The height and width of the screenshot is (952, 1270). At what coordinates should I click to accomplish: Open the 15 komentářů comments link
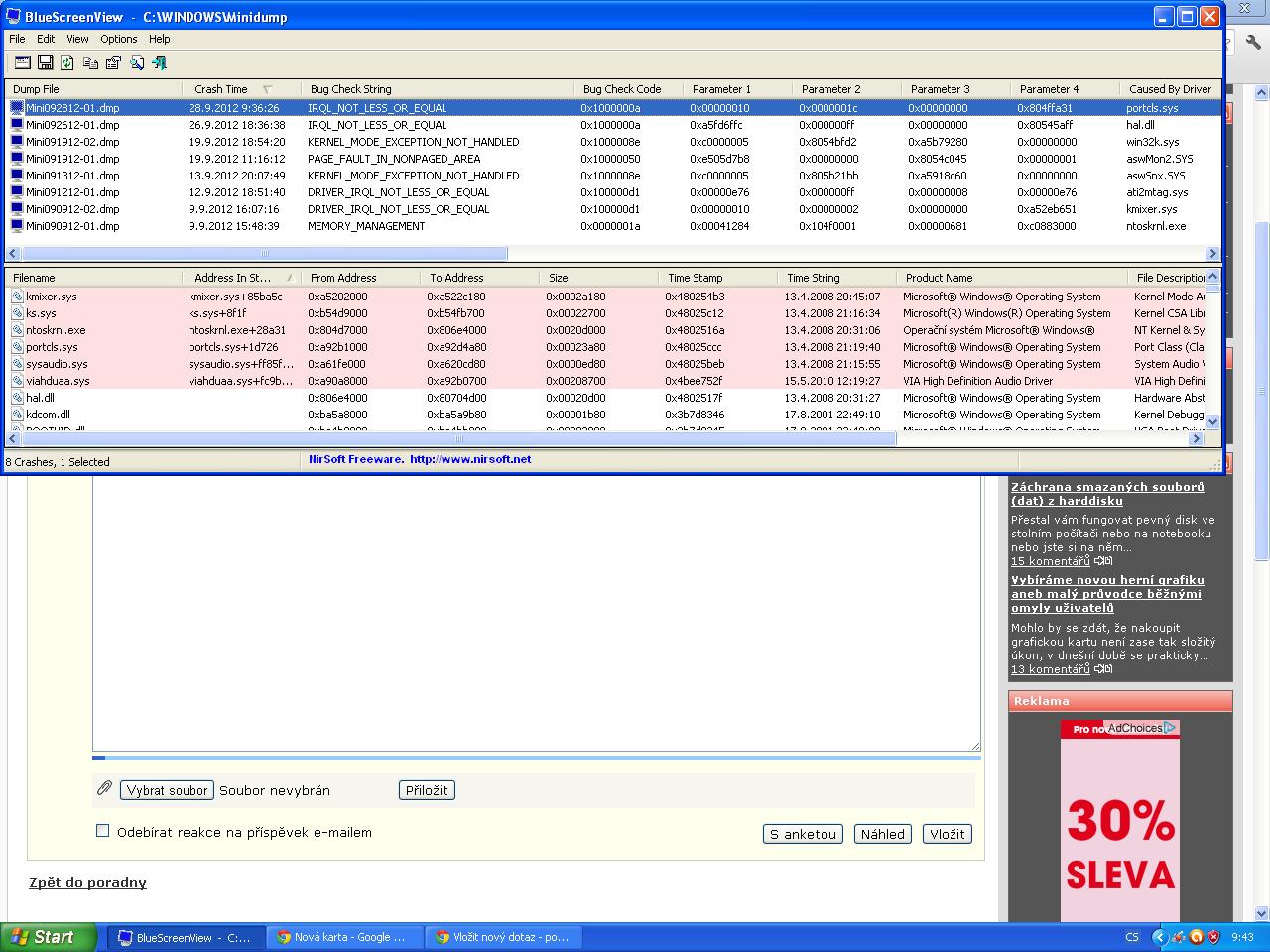[1051, 561]
